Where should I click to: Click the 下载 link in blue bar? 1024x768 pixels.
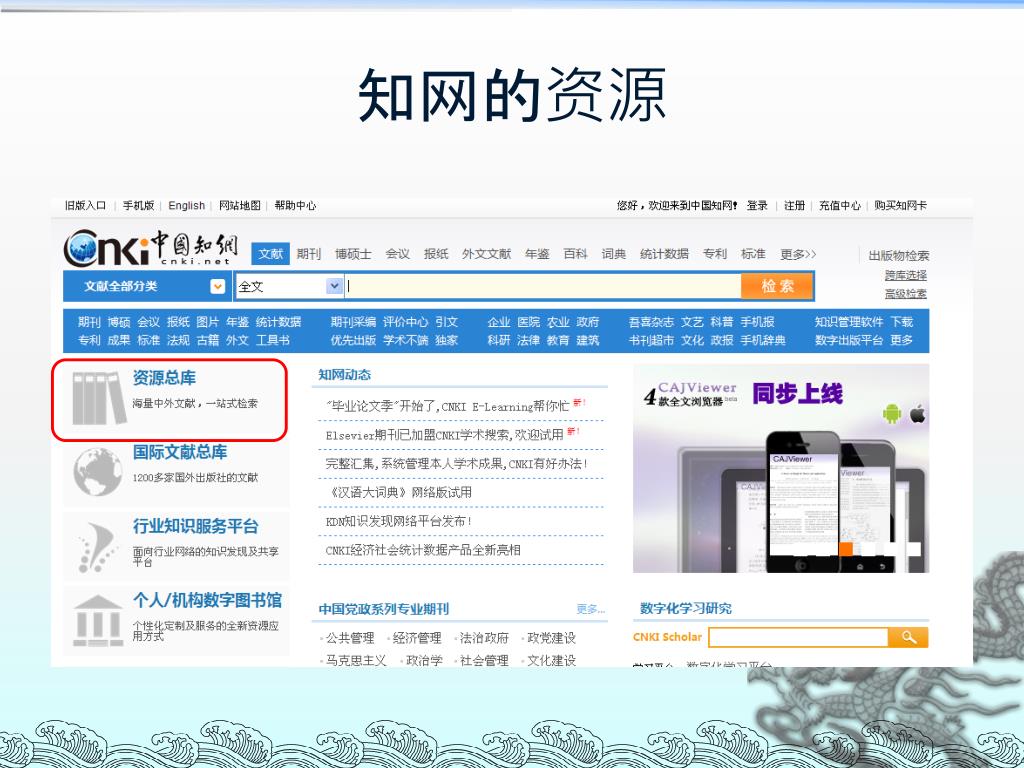[901, 322]
